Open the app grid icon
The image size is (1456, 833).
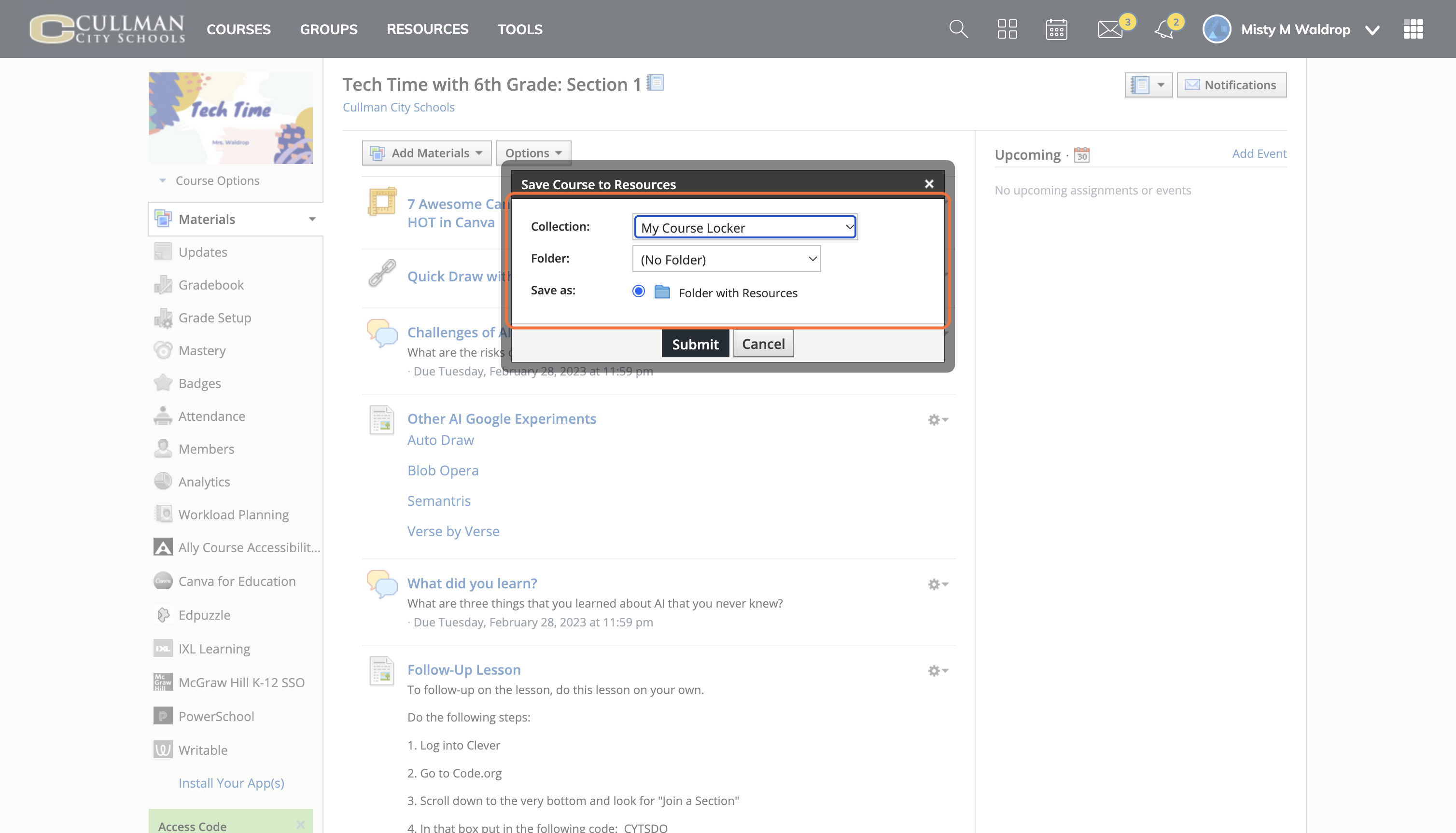click(x=1413, y=29)
